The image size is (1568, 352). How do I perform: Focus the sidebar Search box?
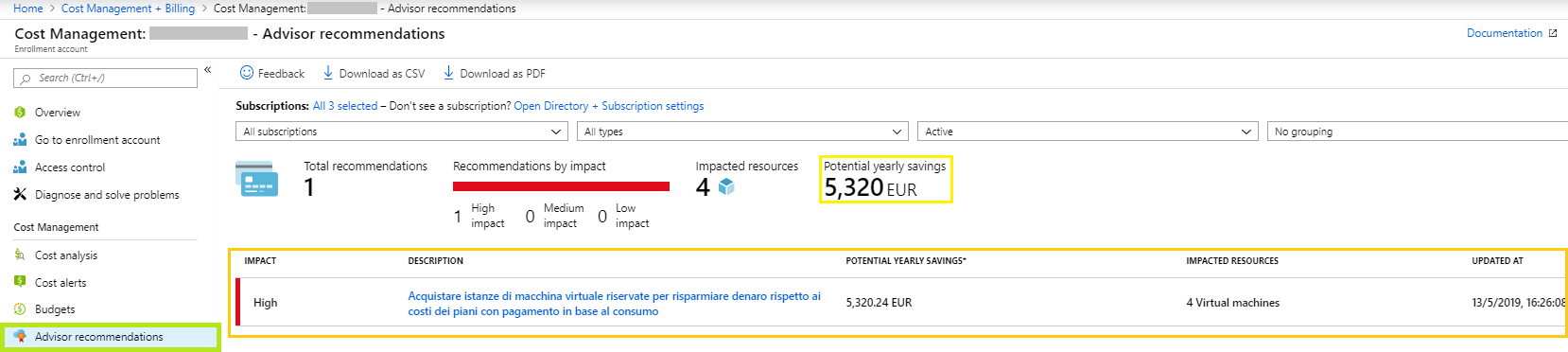point(105,78)
